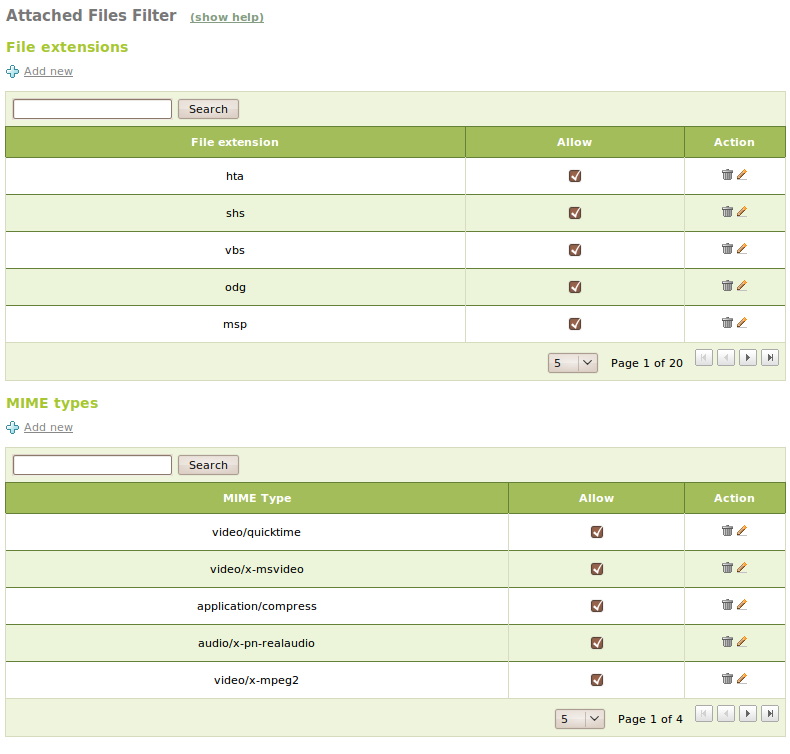Edit the msp extension row
This screenshot has height=754, width=790.
pyautogui.click(x=742, y=323)
